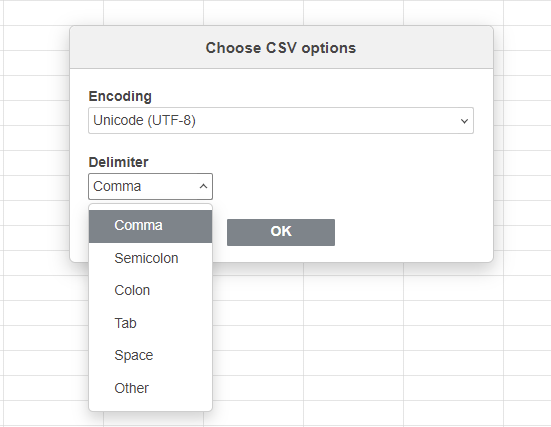
Task: Click the Encoding dropdown chevron arrow
Action: tap(464, 121)
